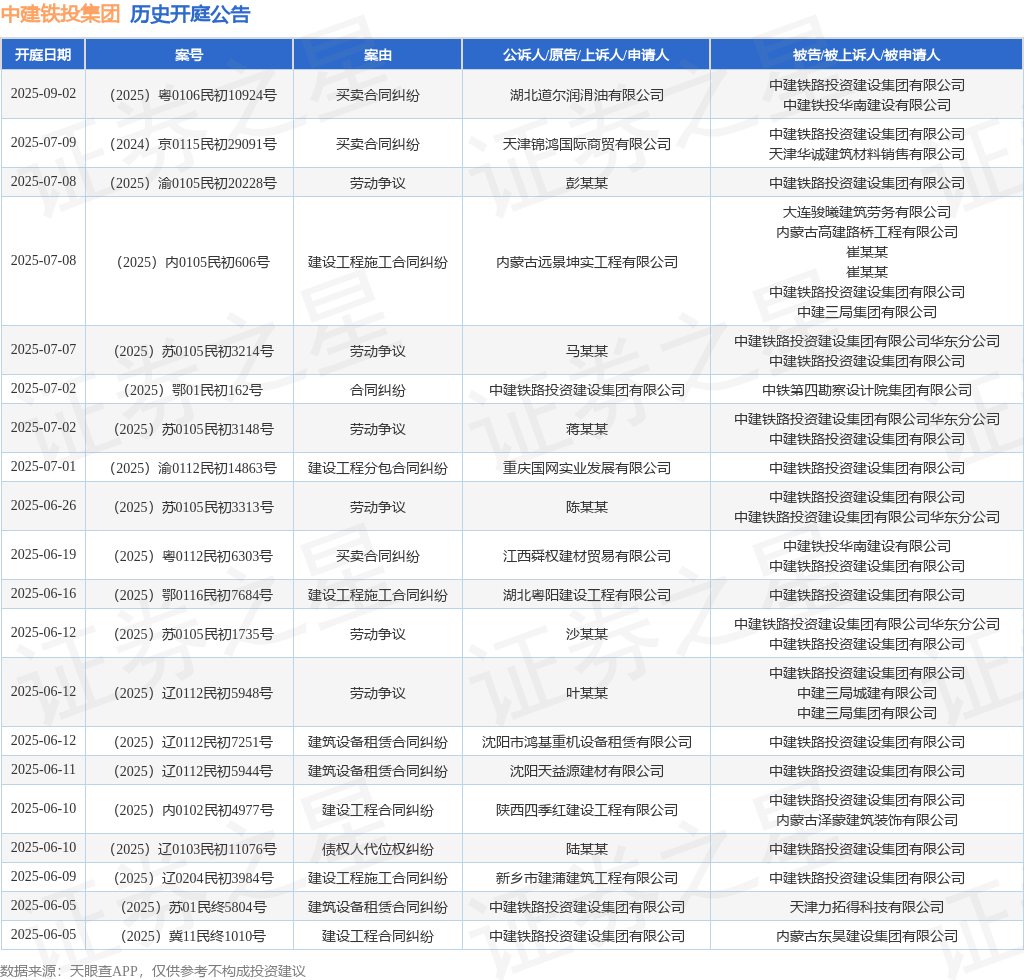This screenshot has width=1024, height=980.
Task: Click defendant 天津华诚建筑材料销售有限公司
Action: click(x=867, y=154)
